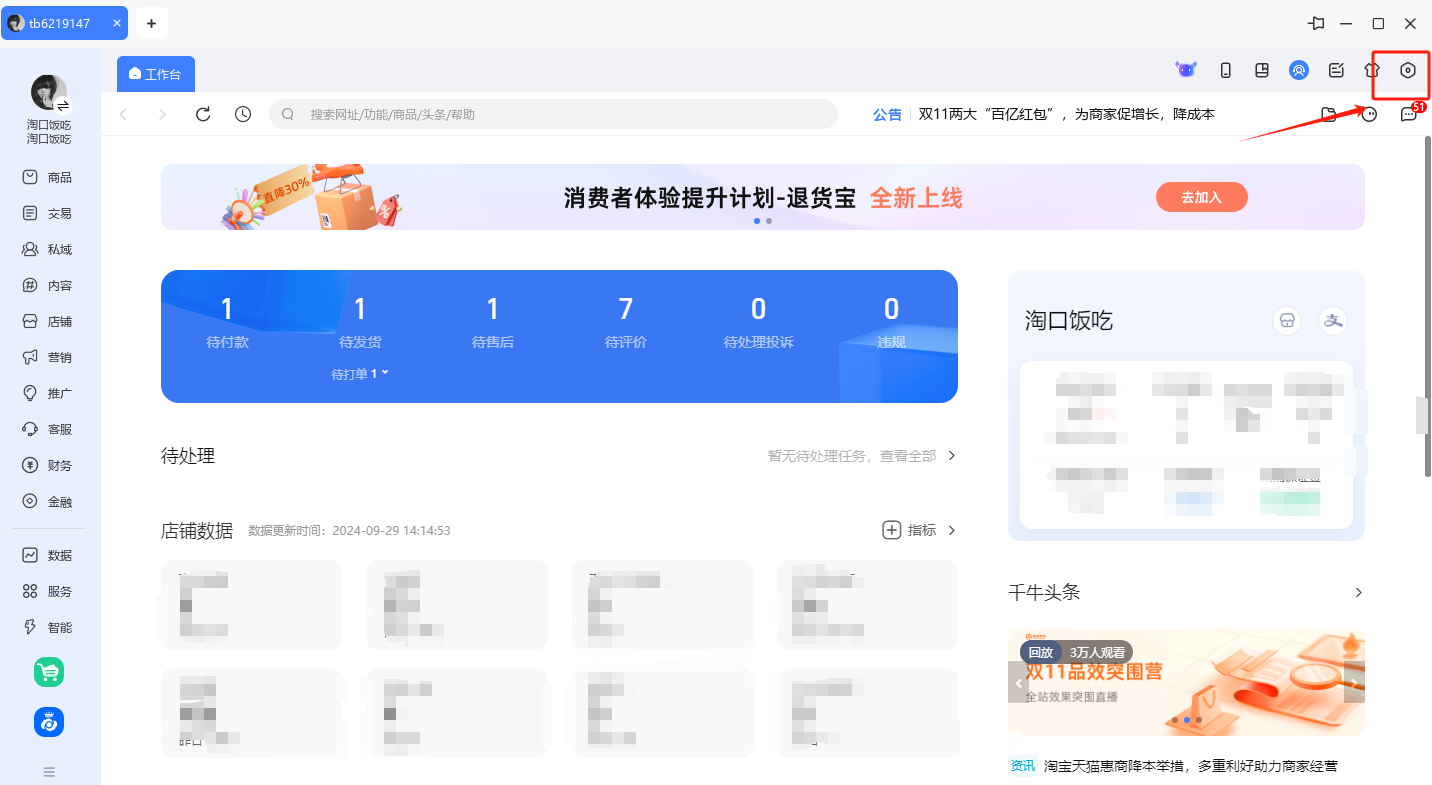
Task: Click the account switch icon on avatar
Action: click(63, 105)
